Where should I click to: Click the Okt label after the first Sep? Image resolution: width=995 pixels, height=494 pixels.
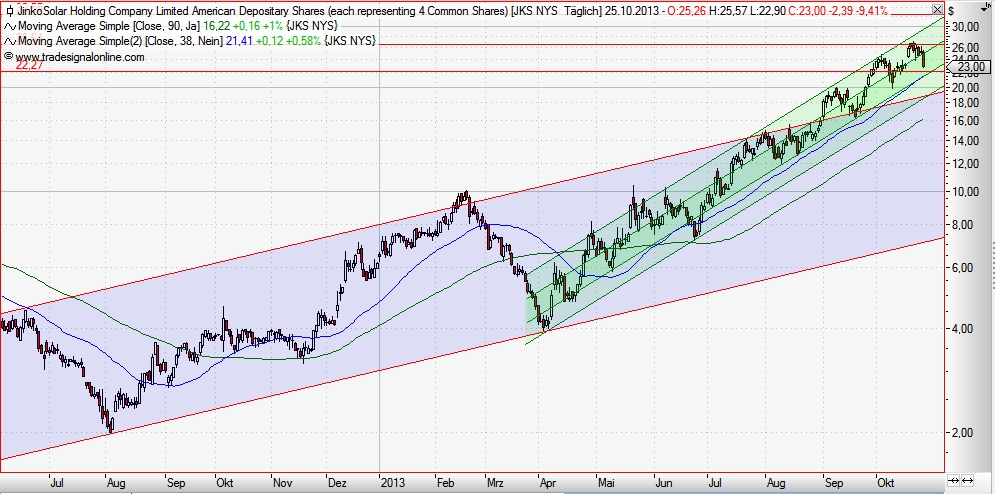224,483
